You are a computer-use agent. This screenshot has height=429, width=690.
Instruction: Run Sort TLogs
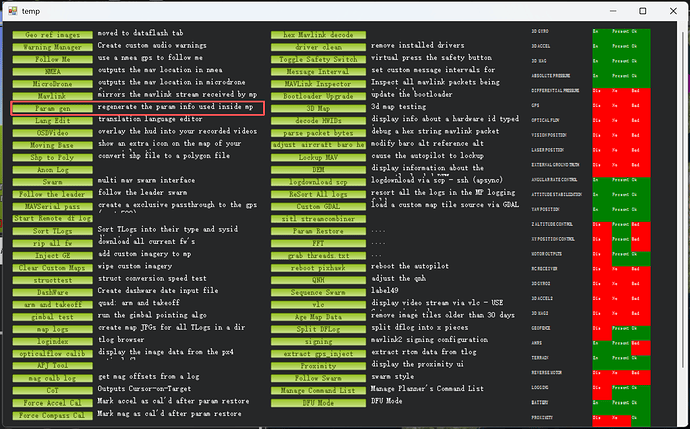[x=52, y=231]
